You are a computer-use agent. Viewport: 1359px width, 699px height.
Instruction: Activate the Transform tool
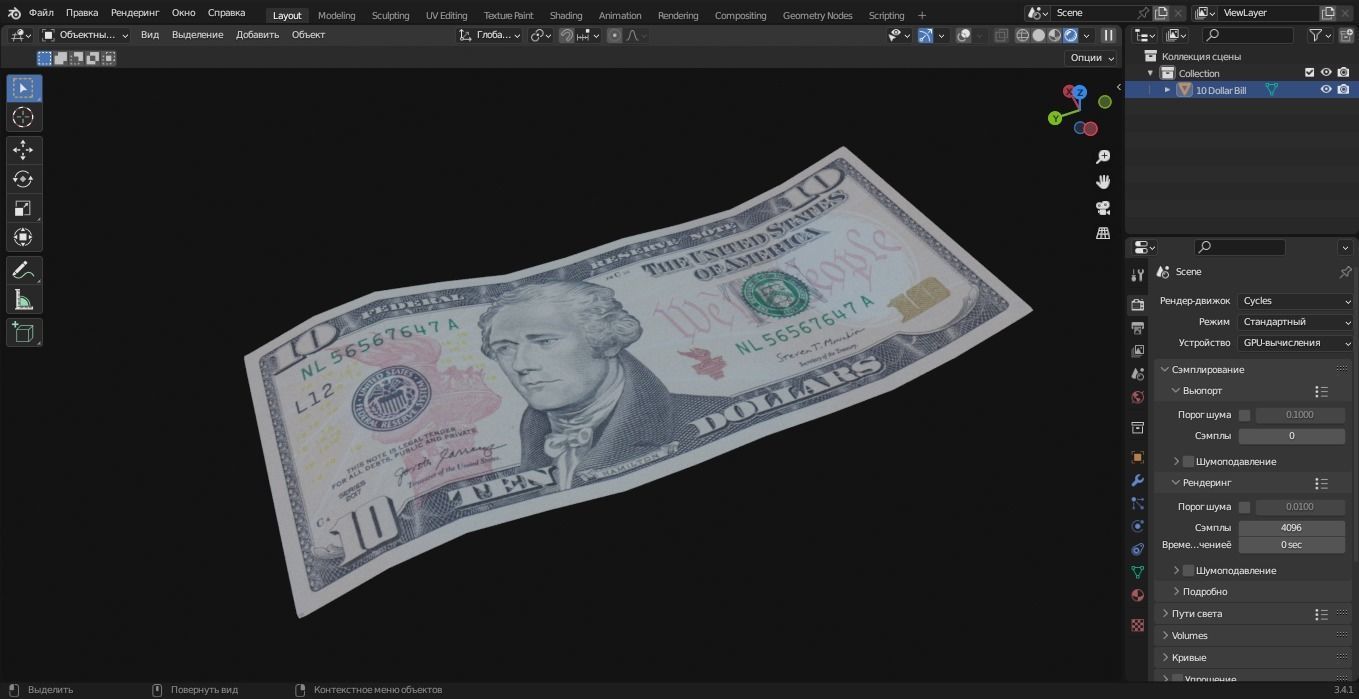coord(24,237)
